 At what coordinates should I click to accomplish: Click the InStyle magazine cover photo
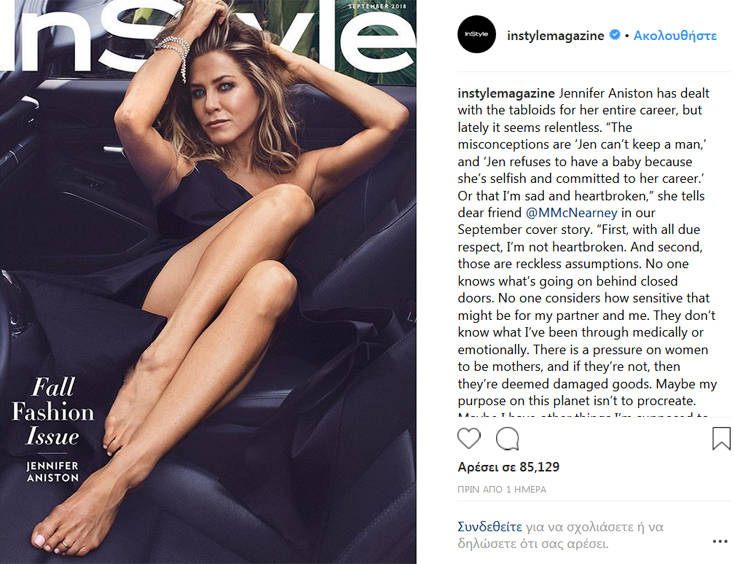(x=208, y=282)
